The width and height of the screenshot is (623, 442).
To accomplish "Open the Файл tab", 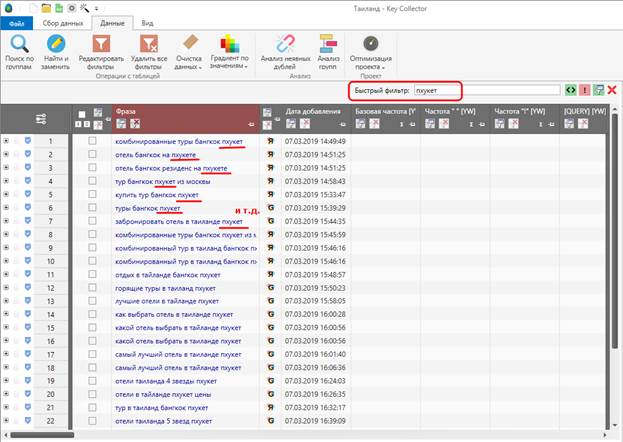I will tap(17, 23).
